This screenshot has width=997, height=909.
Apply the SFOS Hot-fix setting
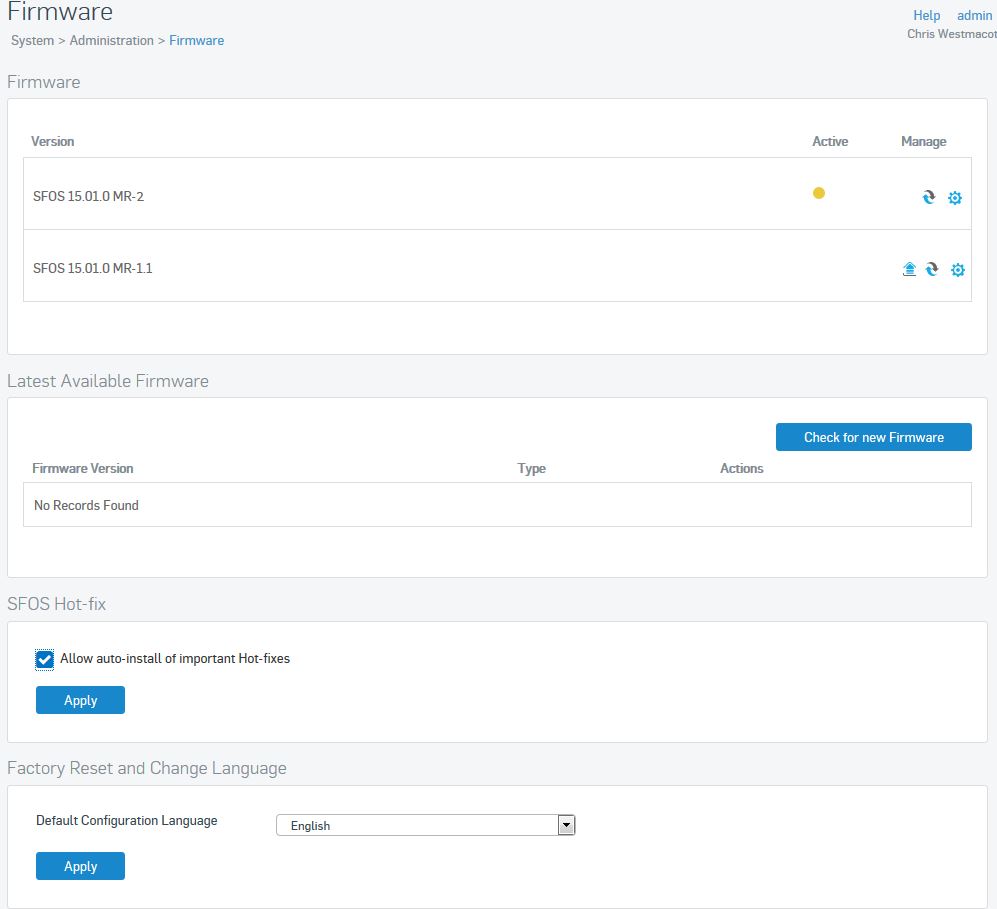(80, 700)
